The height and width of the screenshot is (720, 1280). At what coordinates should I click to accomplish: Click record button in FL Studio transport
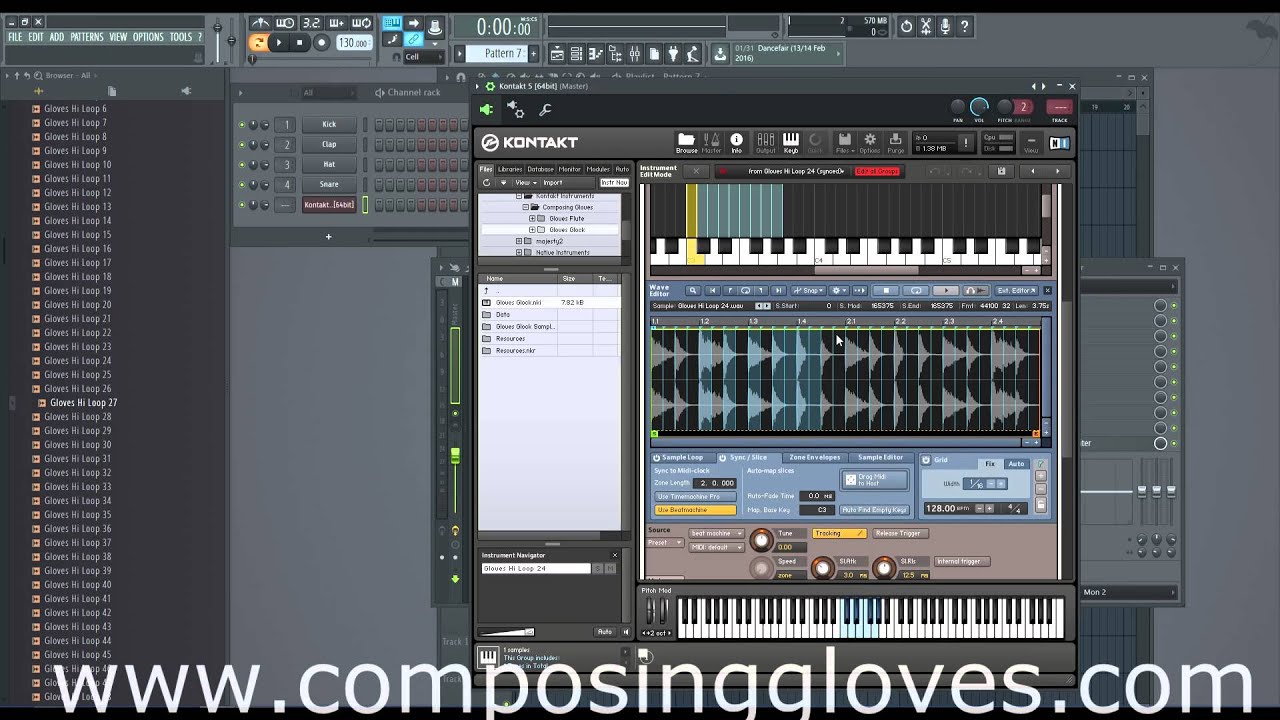(321, 42)
